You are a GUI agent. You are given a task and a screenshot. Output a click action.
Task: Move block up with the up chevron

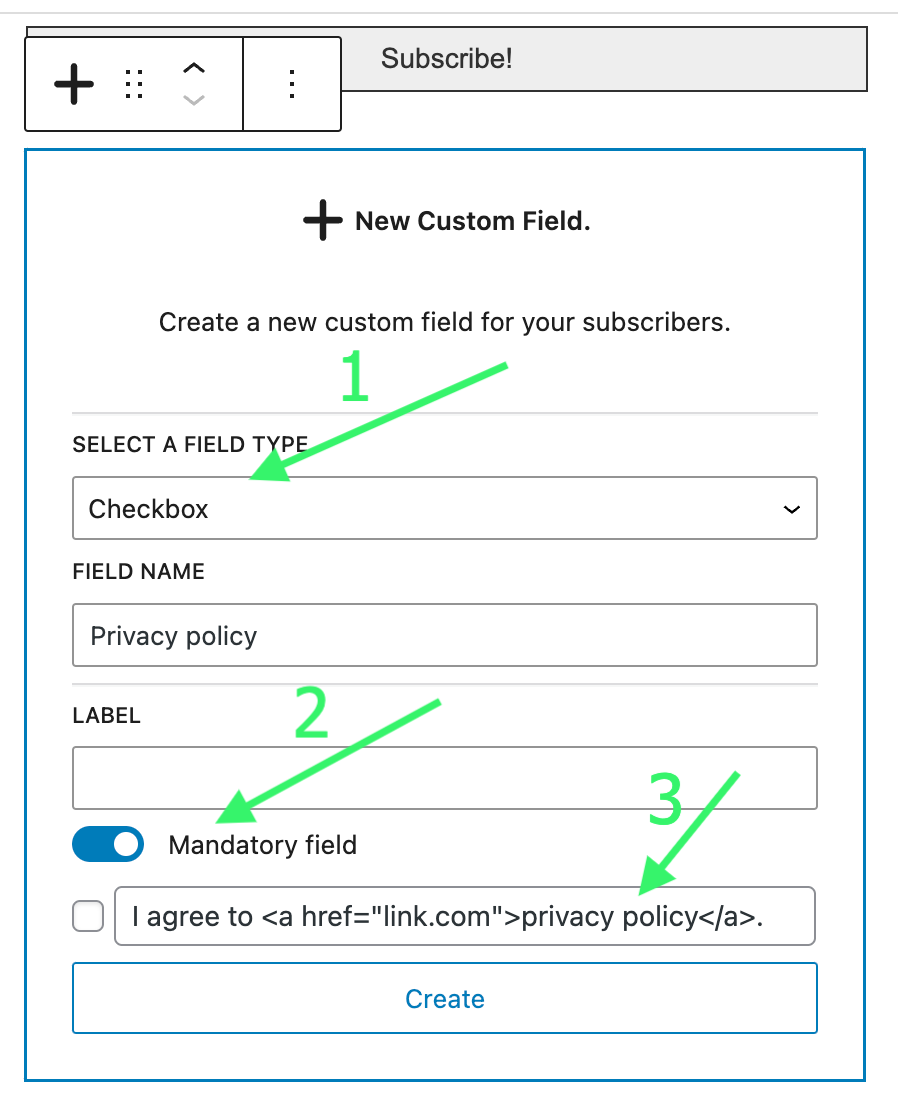pos(194,68)
